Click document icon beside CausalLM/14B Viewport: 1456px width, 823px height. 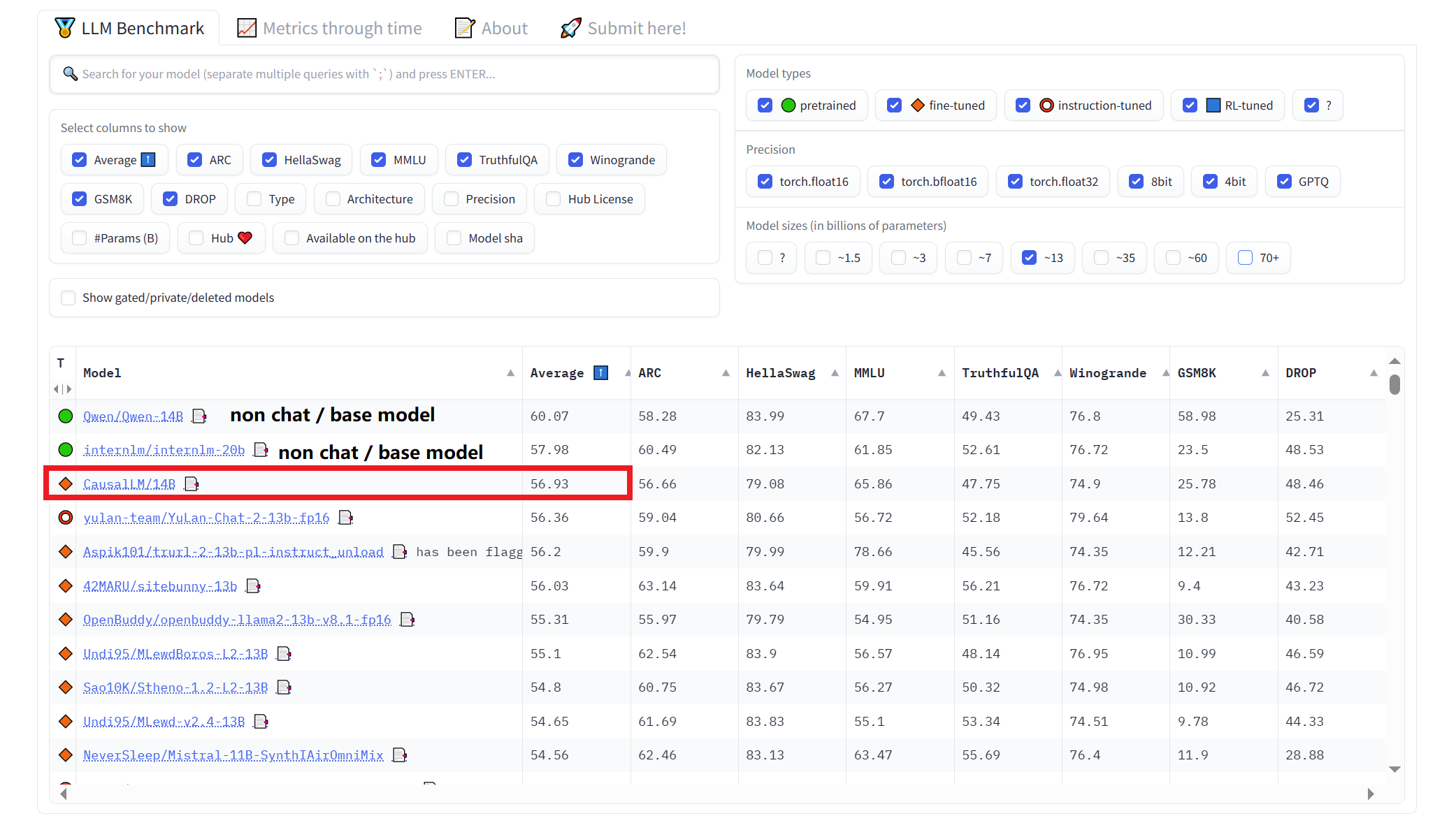tap(192, 484)
